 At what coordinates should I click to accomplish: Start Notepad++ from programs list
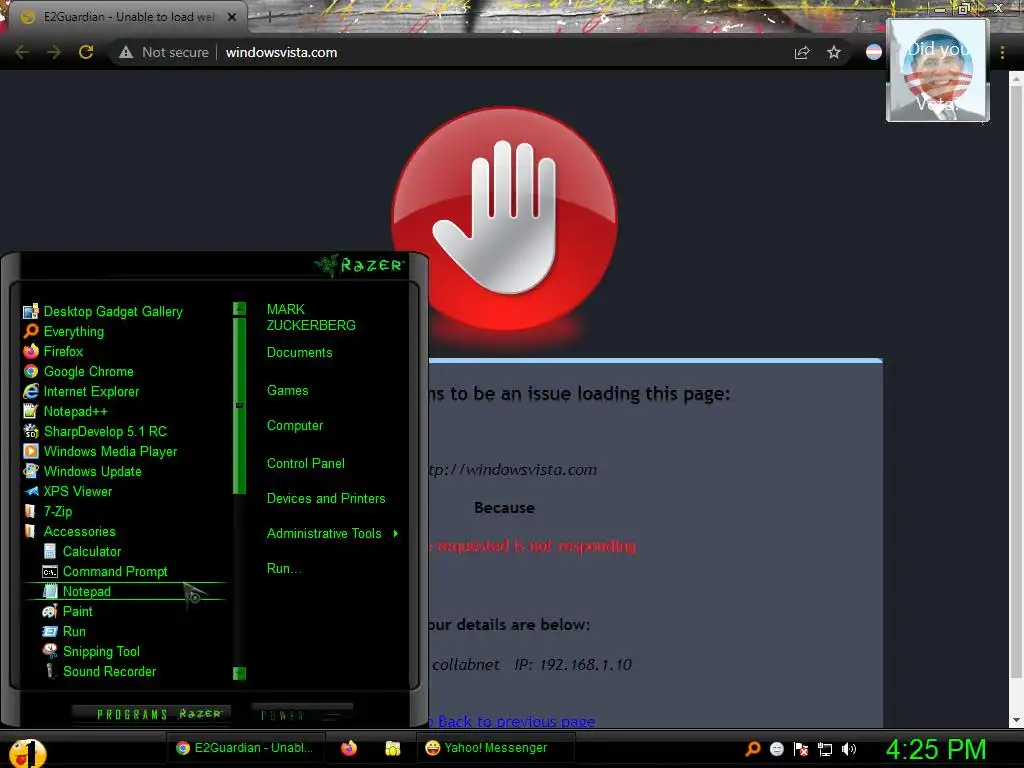[x=65, y=411]
